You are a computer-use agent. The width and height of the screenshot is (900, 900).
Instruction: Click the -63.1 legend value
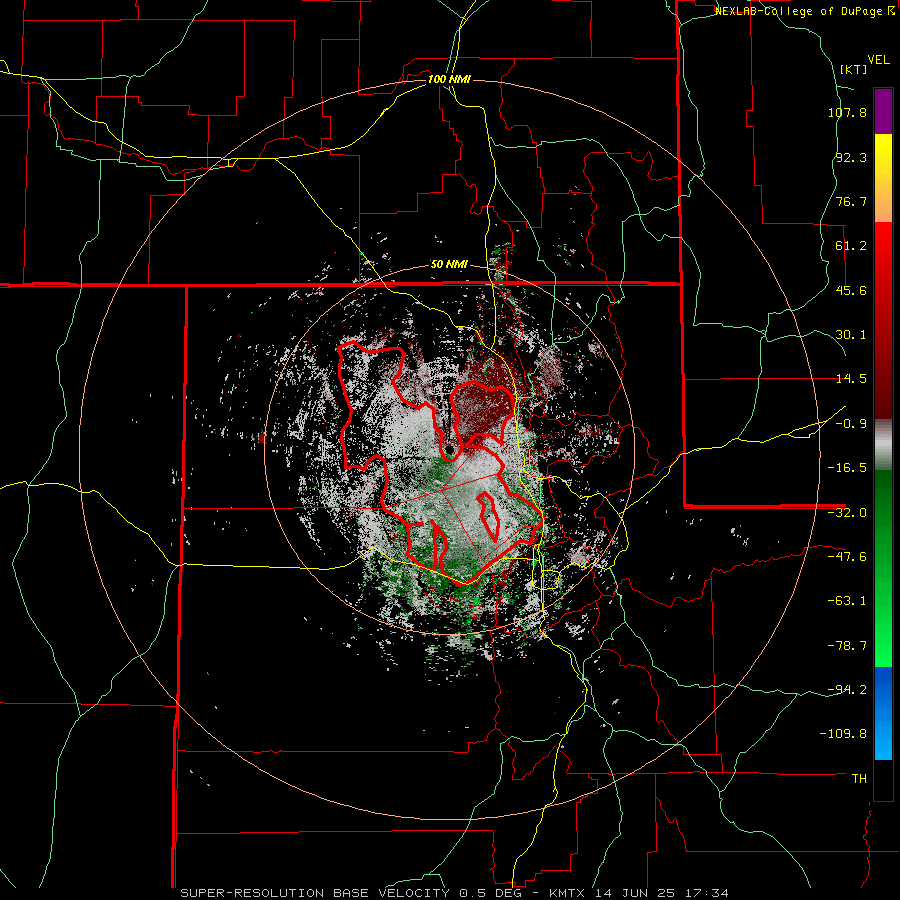(x=847, y=601)
